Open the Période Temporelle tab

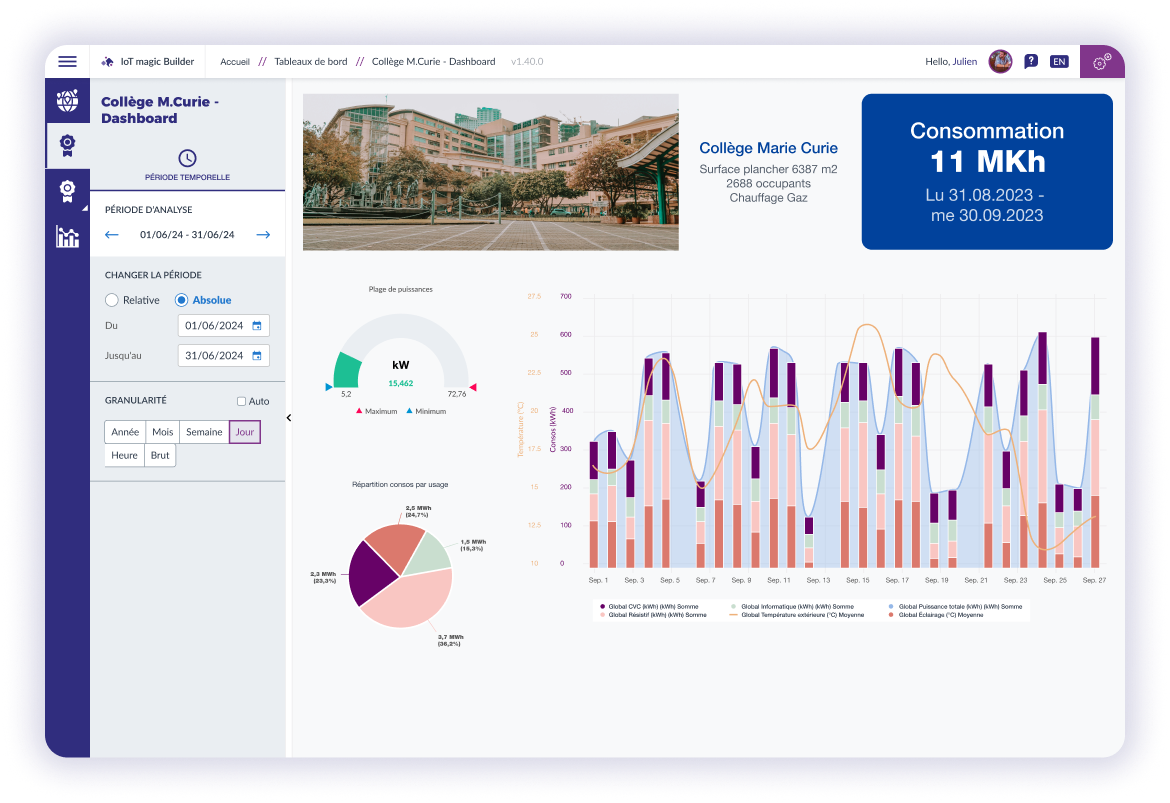(x=187, y=165)
